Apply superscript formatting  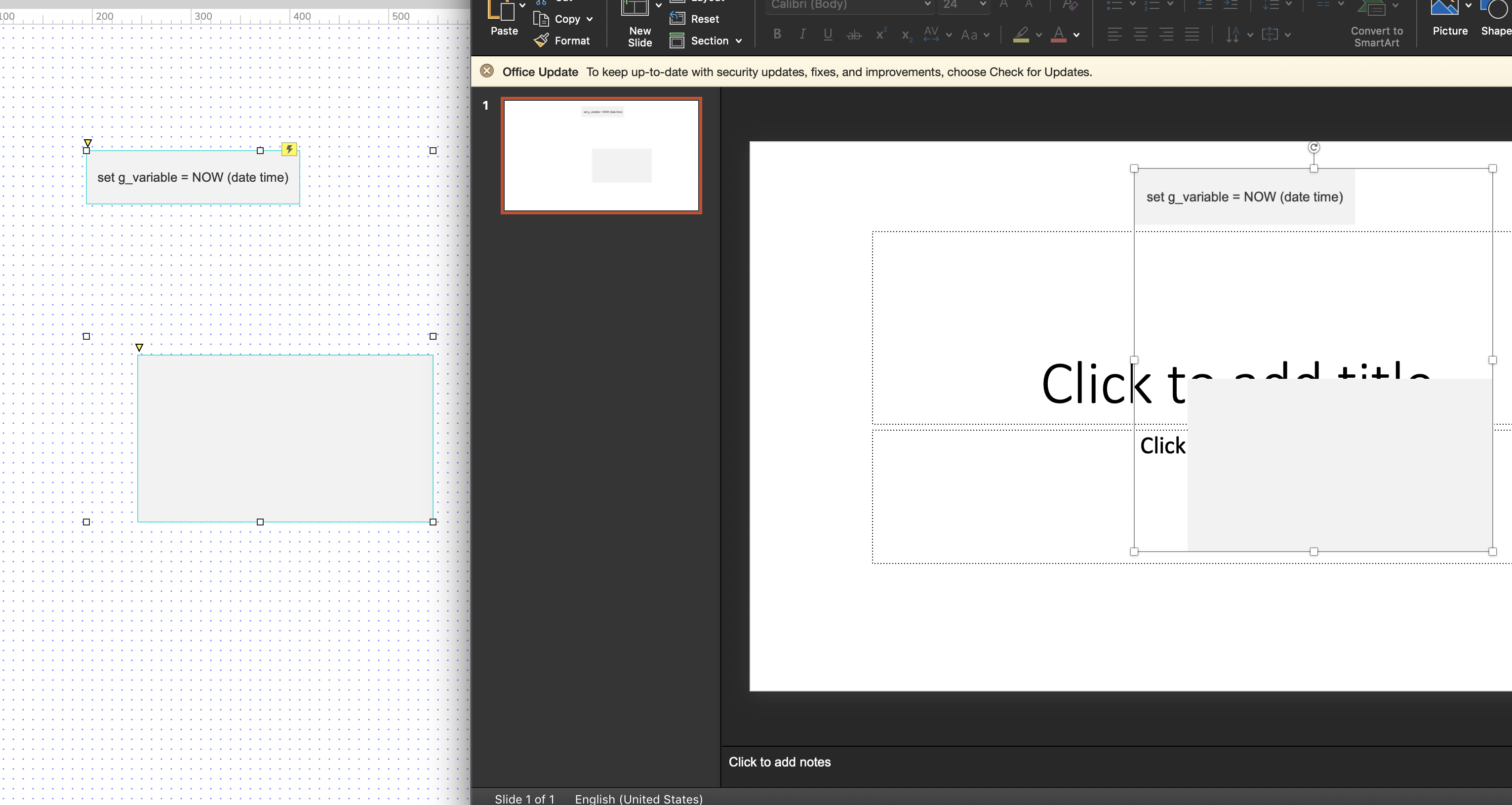coord(880,35)
